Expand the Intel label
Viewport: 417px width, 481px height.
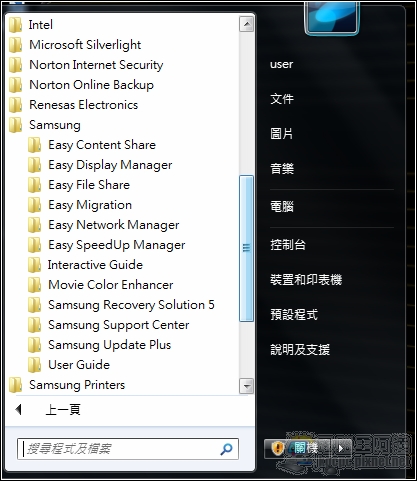(x=41, y=25)
